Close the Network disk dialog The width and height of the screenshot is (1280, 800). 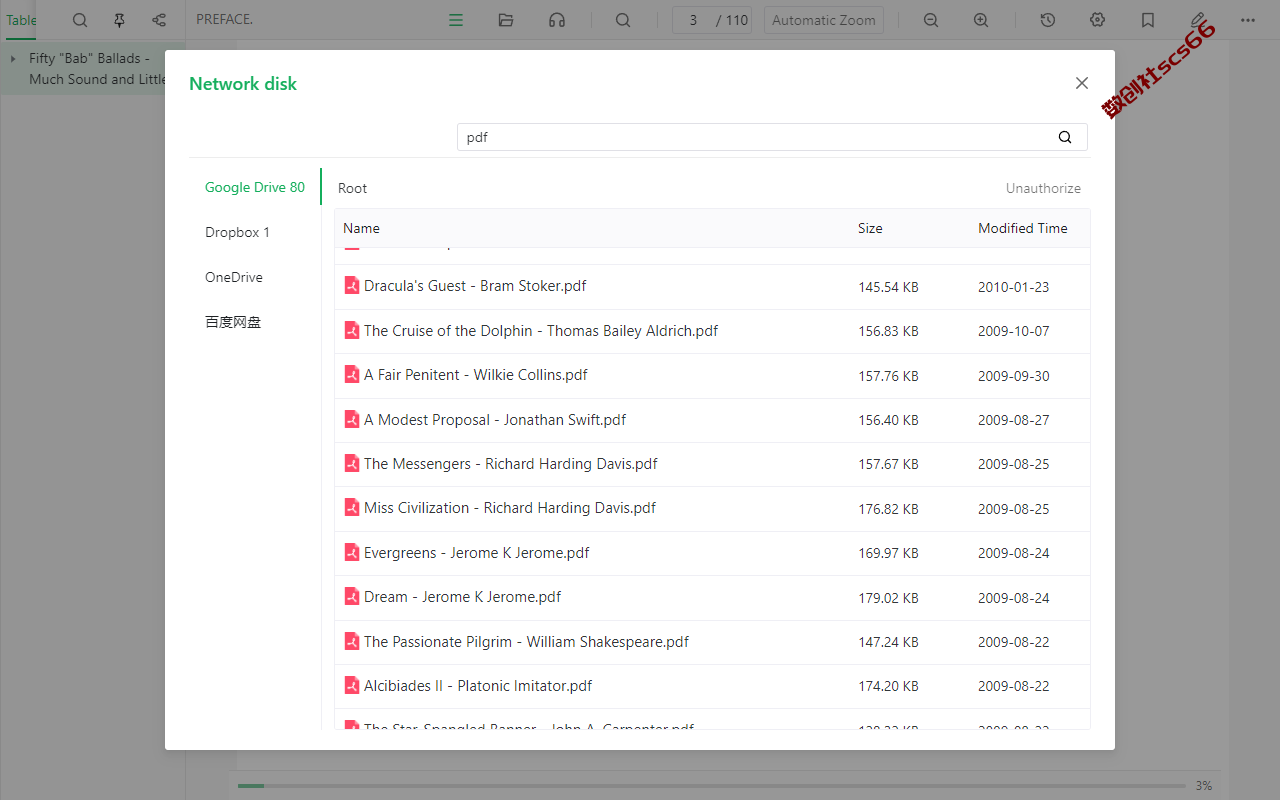[1081, 83]
